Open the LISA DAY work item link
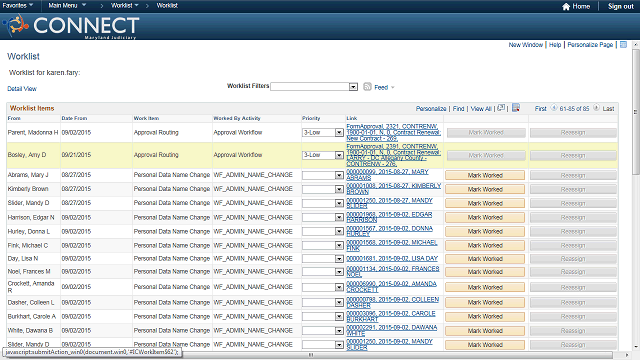The height and width of the screenshot is (360, 640). [392, 259]
